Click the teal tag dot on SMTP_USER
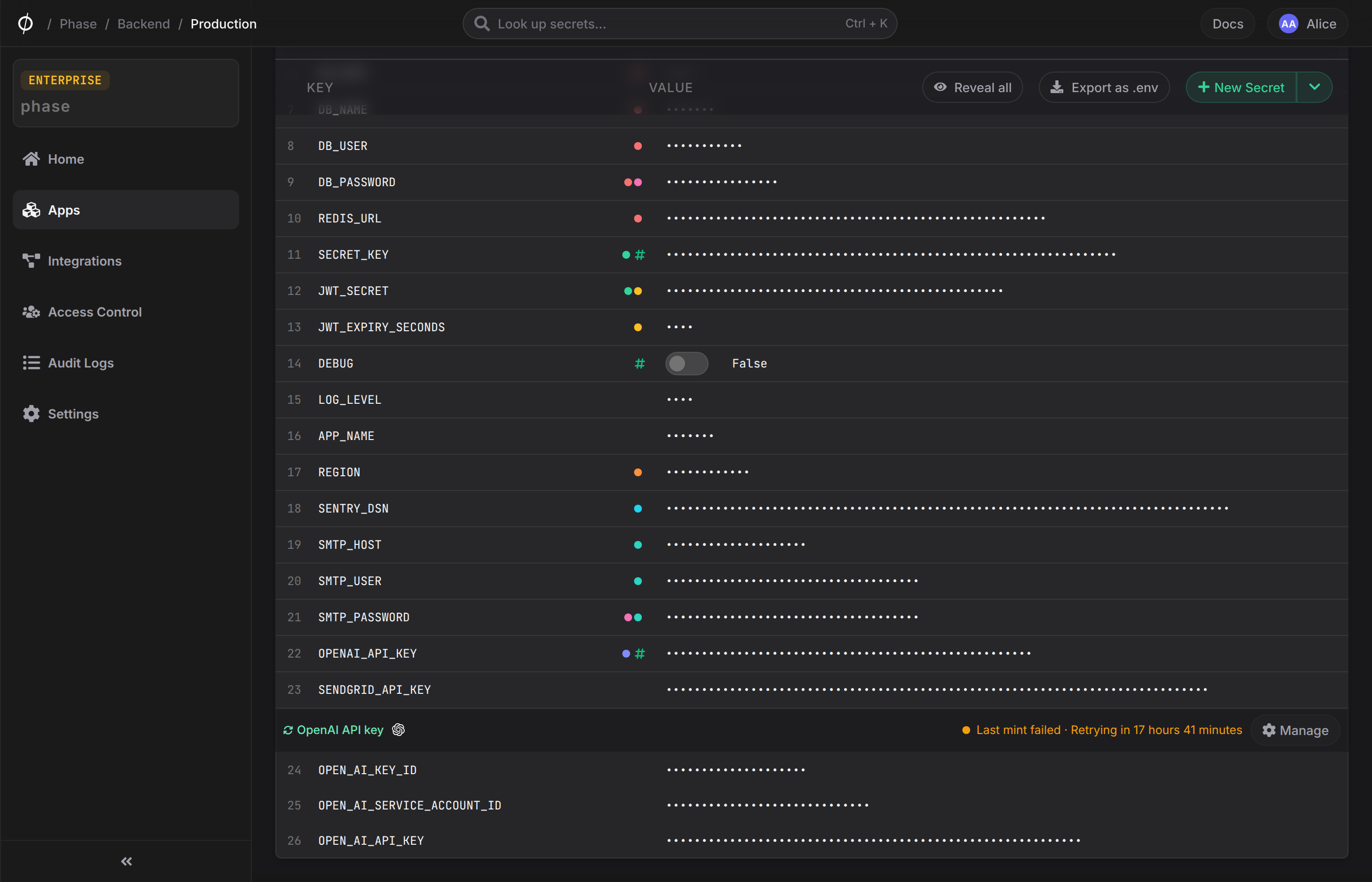This screenshot has height=882, width=1372. tap(637, 581)
